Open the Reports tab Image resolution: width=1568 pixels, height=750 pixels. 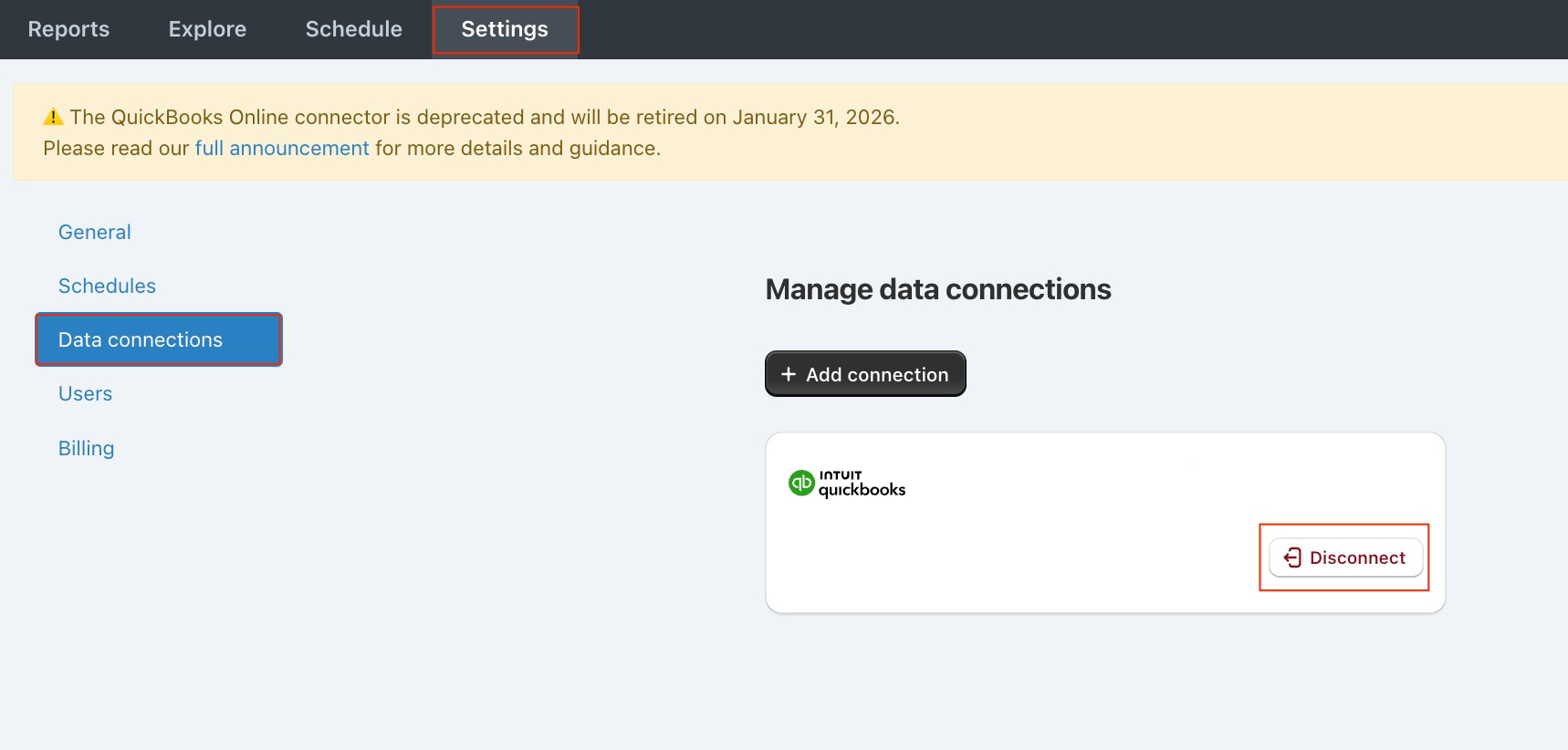tap(68, 29)
